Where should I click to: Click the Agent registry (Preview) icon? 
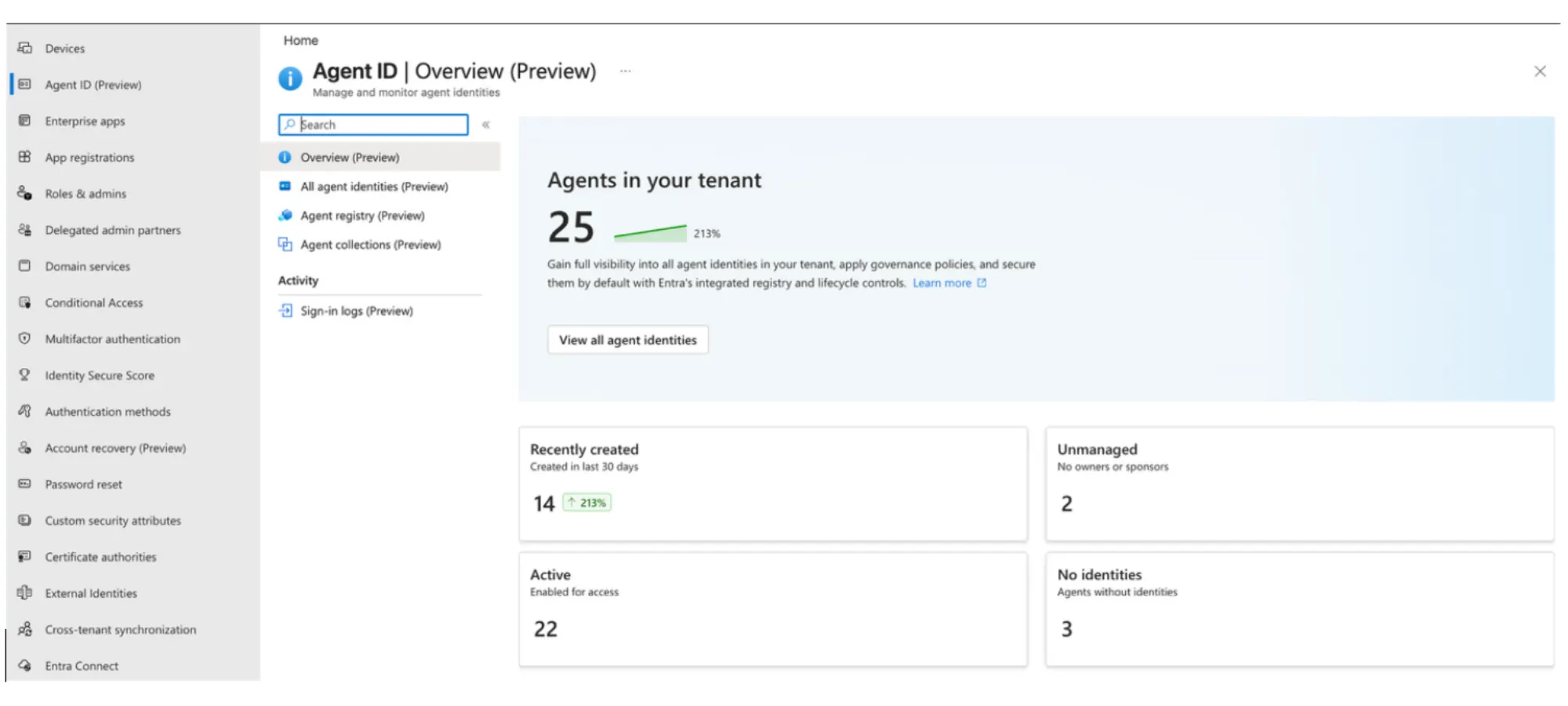tap(285, 215)
